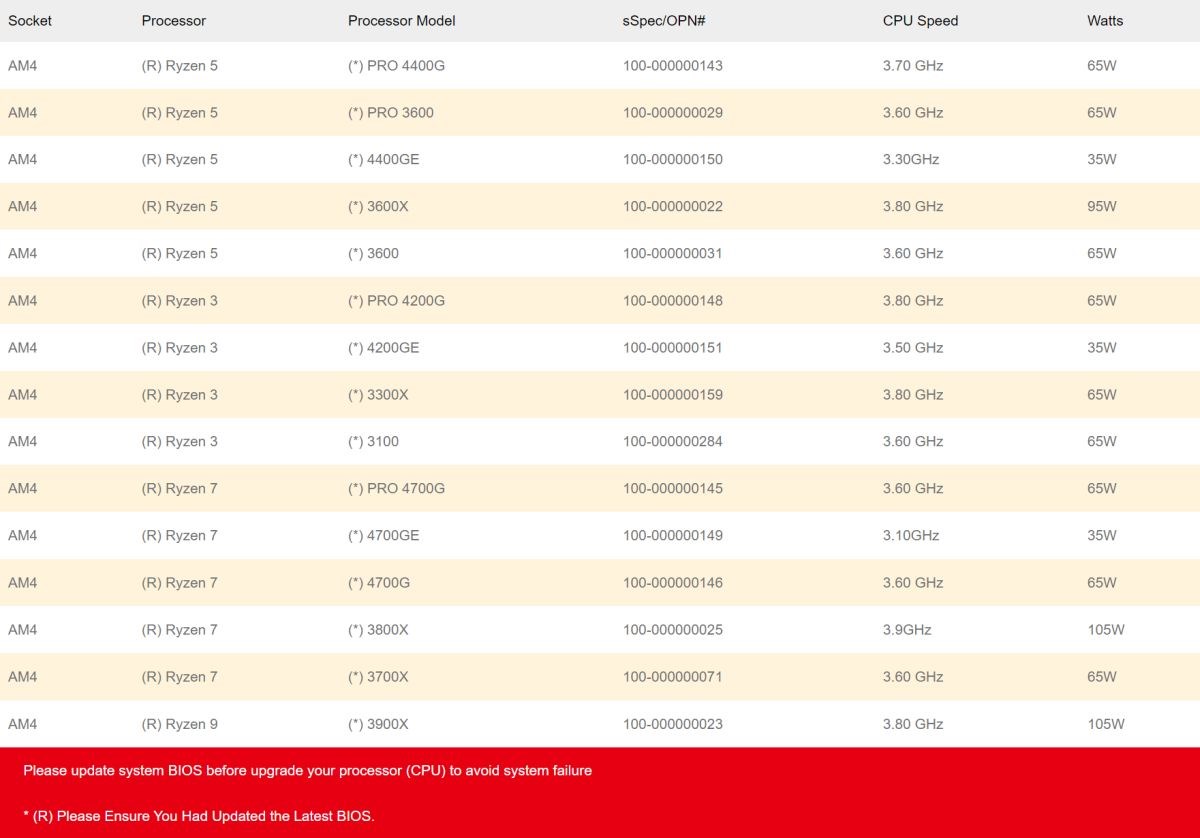Select the (*) PRO 4200G model cell
The image size is (1200, 838).
396,301
